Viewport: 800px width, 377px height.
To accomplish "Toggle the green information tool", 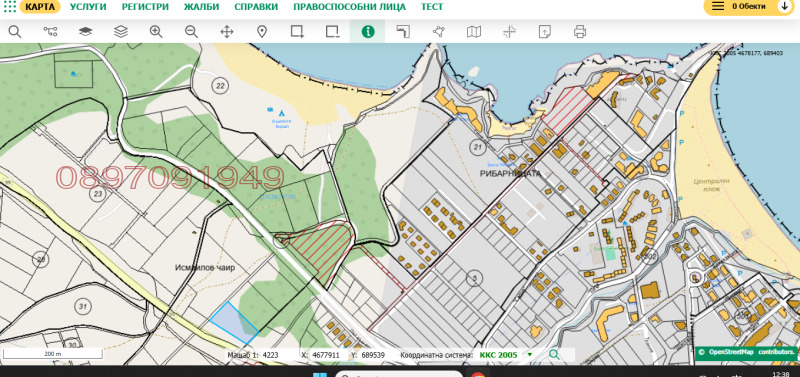I will [368, 32].
